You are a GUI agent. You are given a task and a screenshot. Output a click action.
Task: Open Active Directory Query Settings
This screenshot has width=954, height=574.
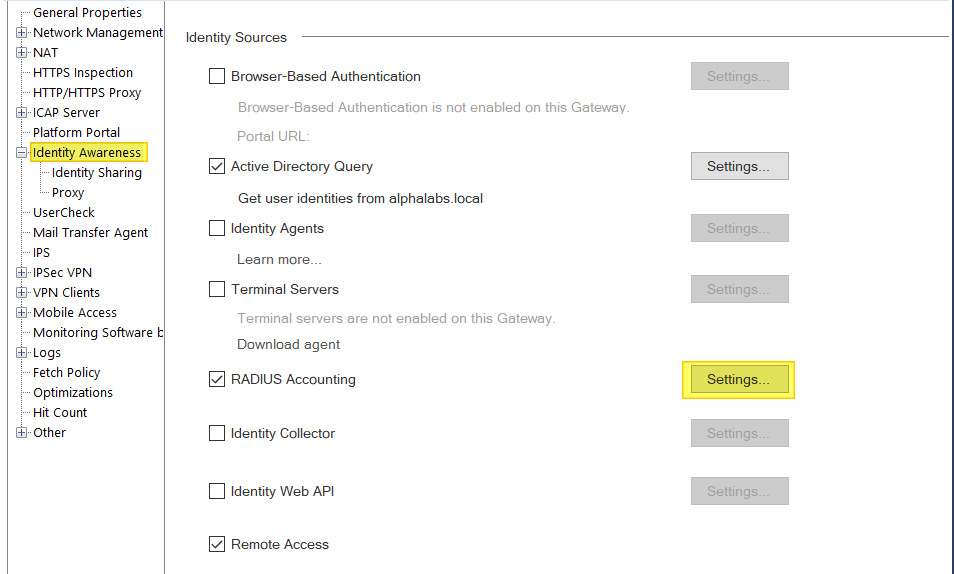tap(739, 166)
